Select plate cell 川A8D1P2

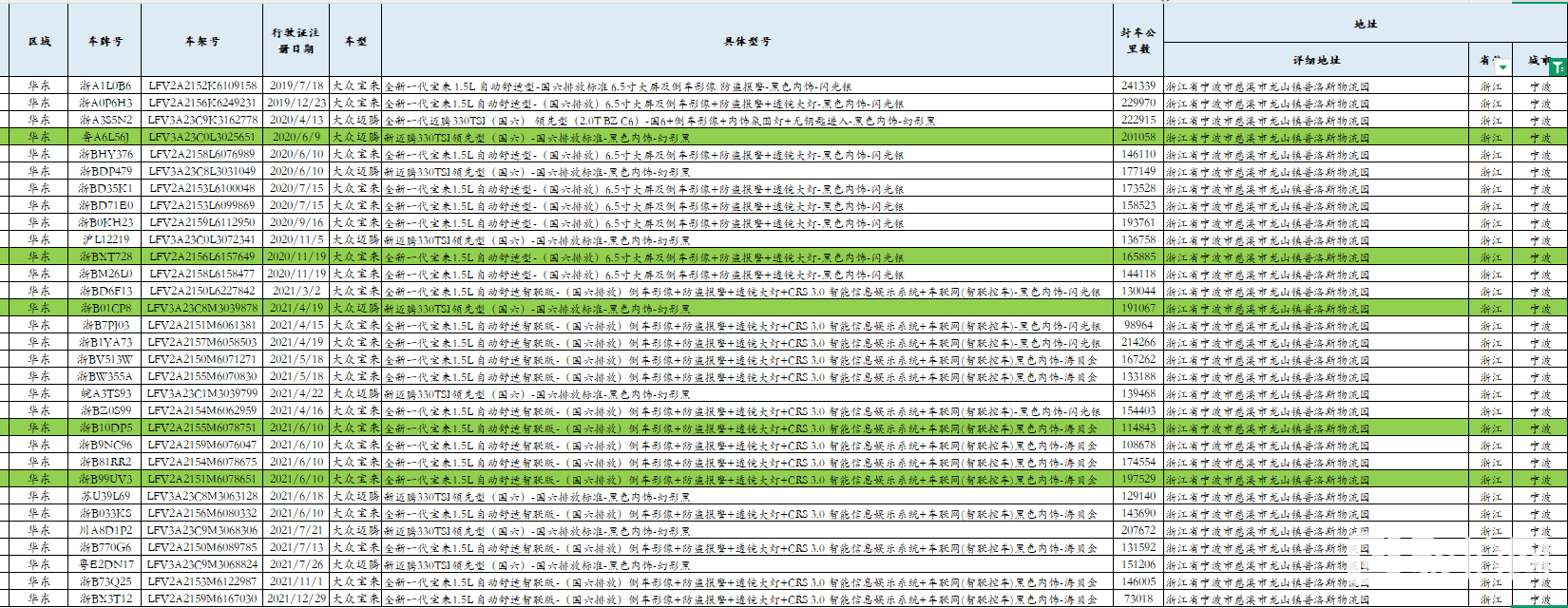105,530
